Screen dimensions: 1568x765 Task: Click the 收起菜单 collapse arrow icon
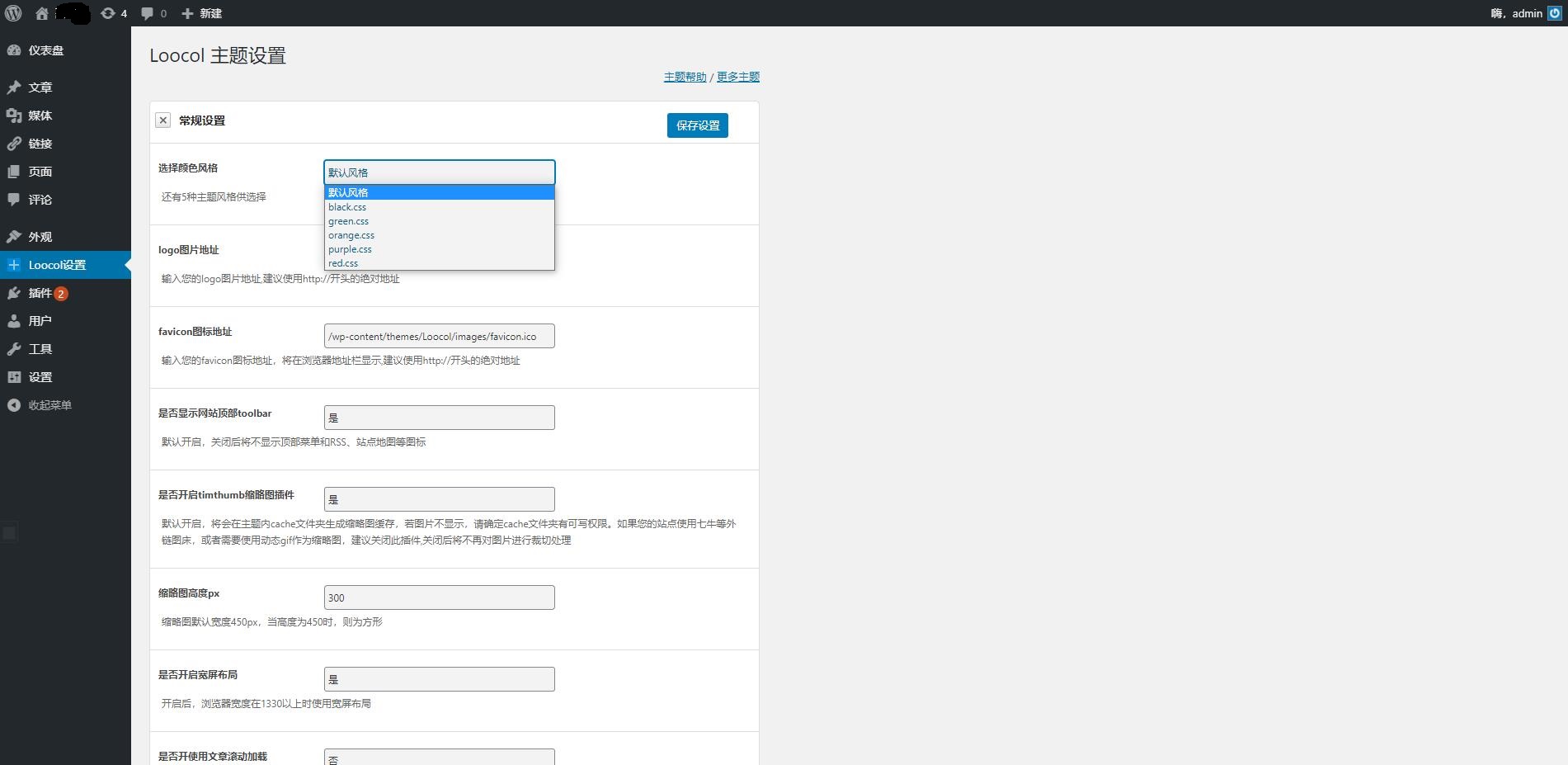click(x=14, y=405)
